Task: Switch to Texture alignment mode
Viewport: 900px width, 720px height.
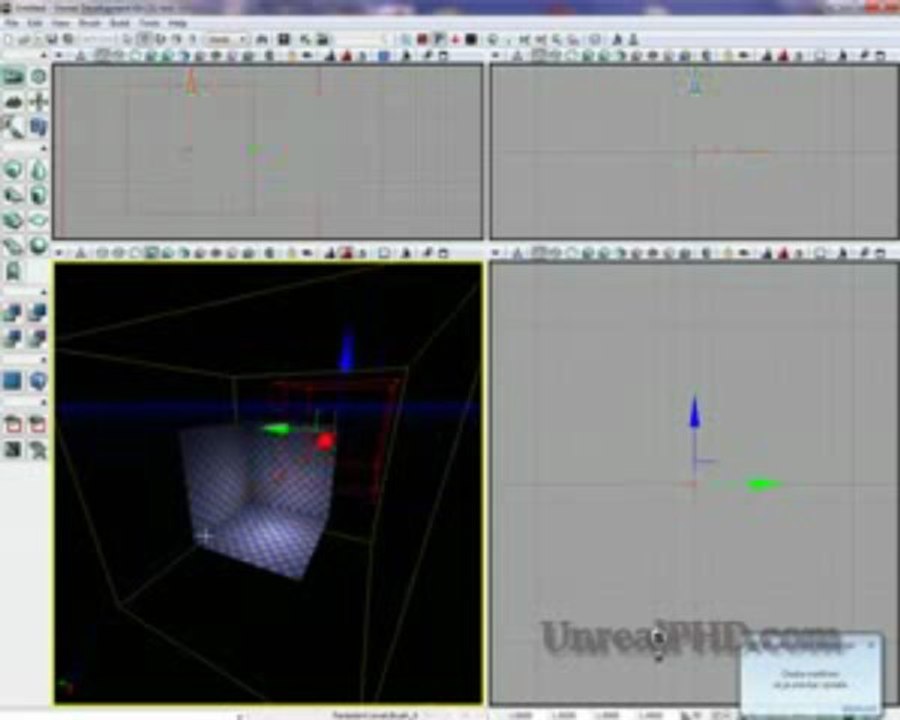Action: click(x=38, y=102)
